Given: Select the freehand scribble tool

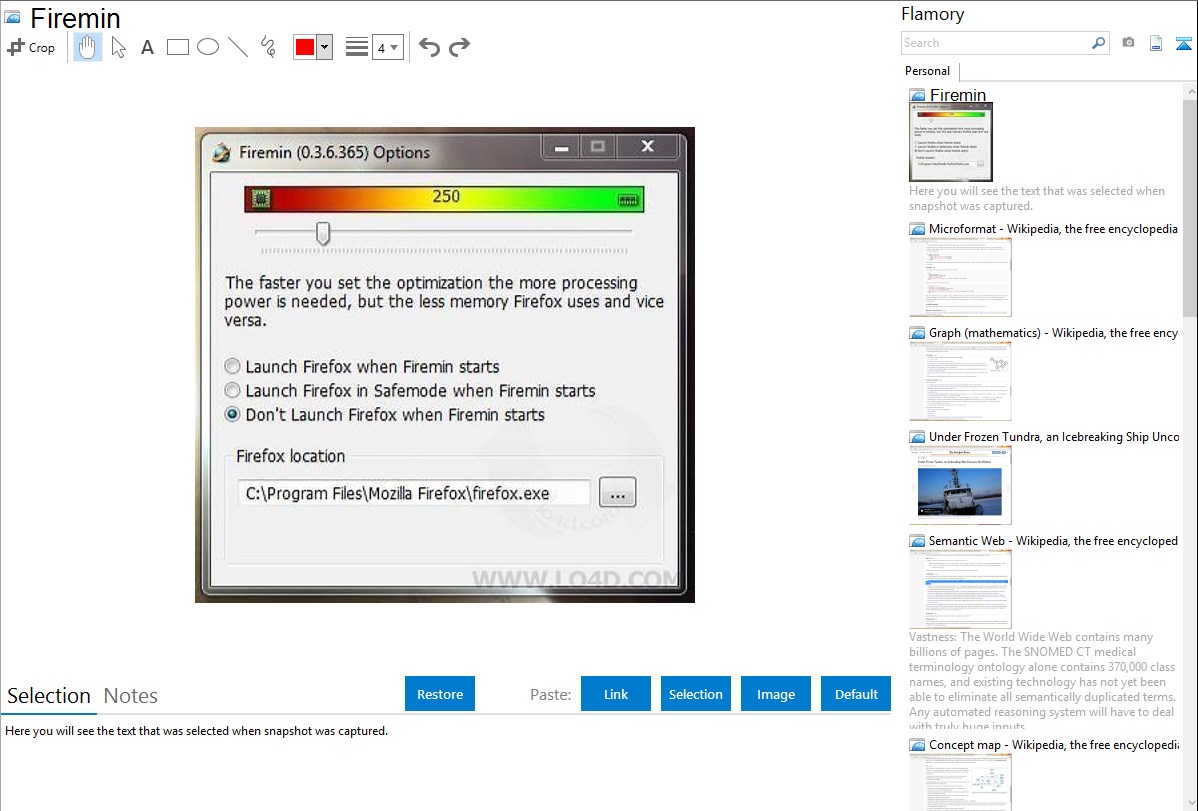Looking at the screenshot, I should [268, 47].
